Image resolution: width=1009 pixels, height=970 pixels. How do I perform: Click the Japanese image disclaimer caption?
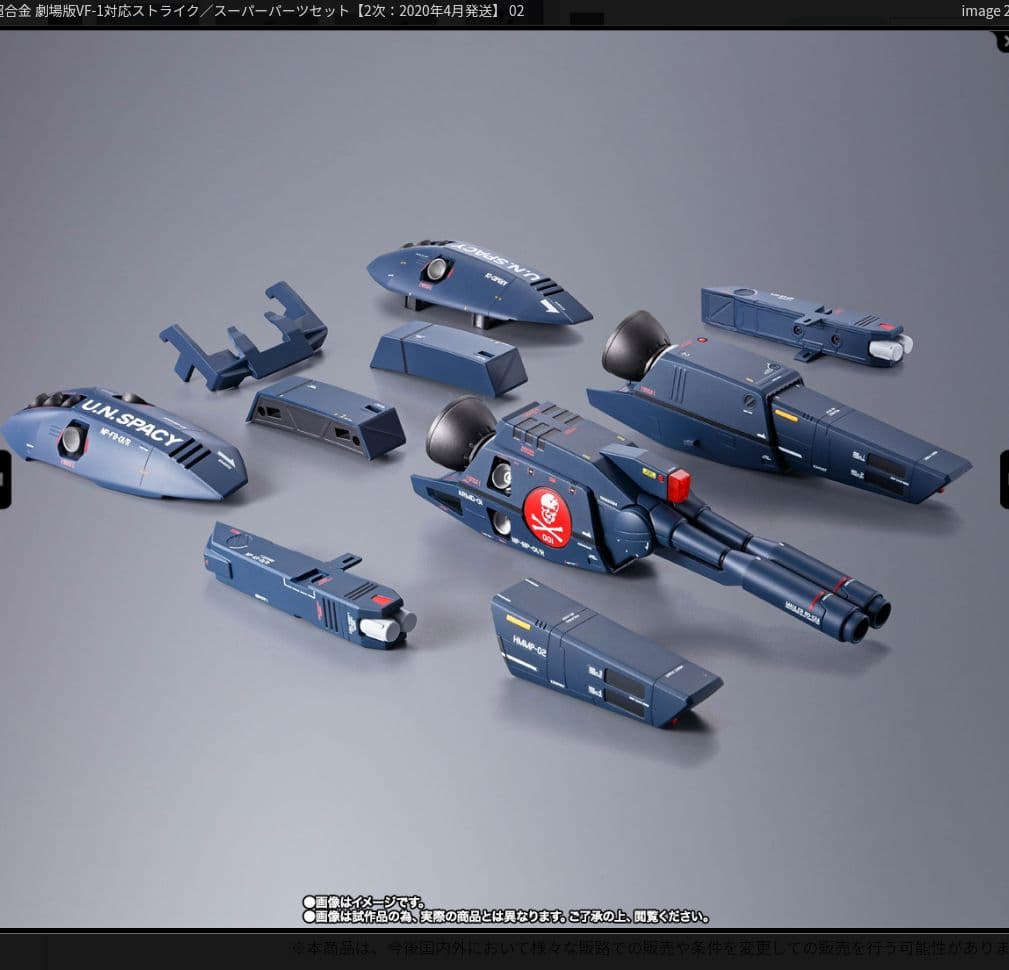[x=506, y=909]
